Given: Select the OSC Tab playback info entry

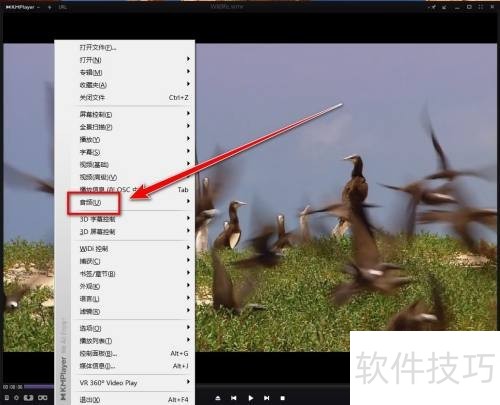Looking at the screenshot, I should pos(133,189).
